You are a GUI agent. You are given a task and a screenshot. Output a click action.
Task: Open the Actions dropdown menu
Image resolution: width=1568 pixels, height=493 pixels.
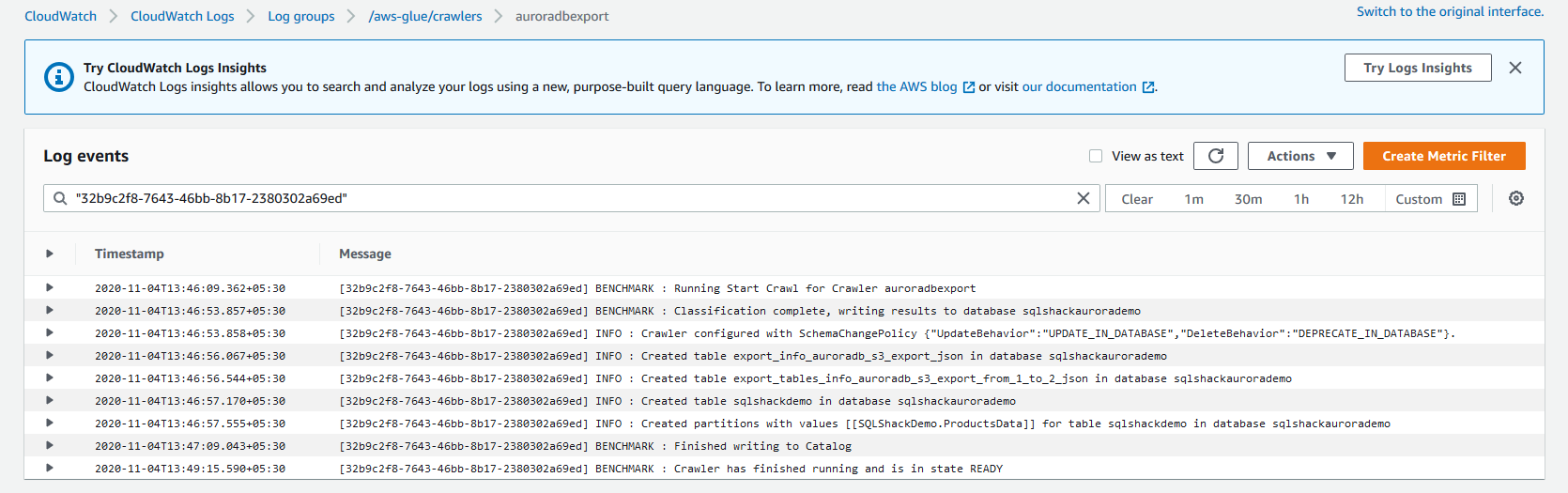pyautogui.click(x=1300, y=156)
